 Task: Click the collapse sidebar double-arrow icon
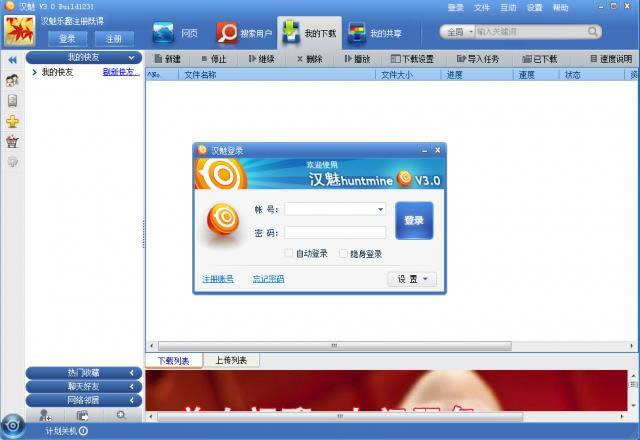[x=12, y=59]
